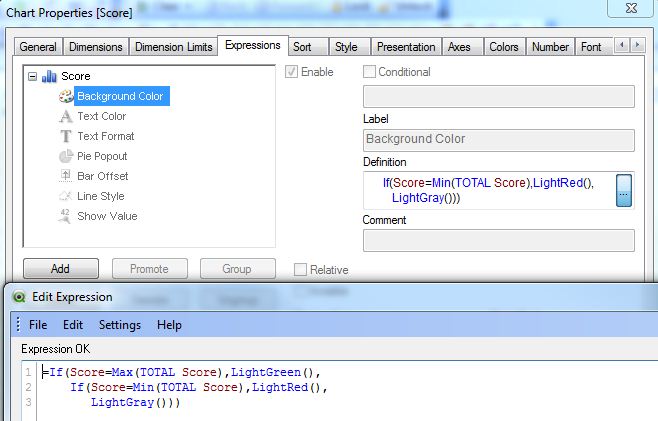
Task: Select the Text Format attribute
Action: pyautogui.click(x=106, y=136)
